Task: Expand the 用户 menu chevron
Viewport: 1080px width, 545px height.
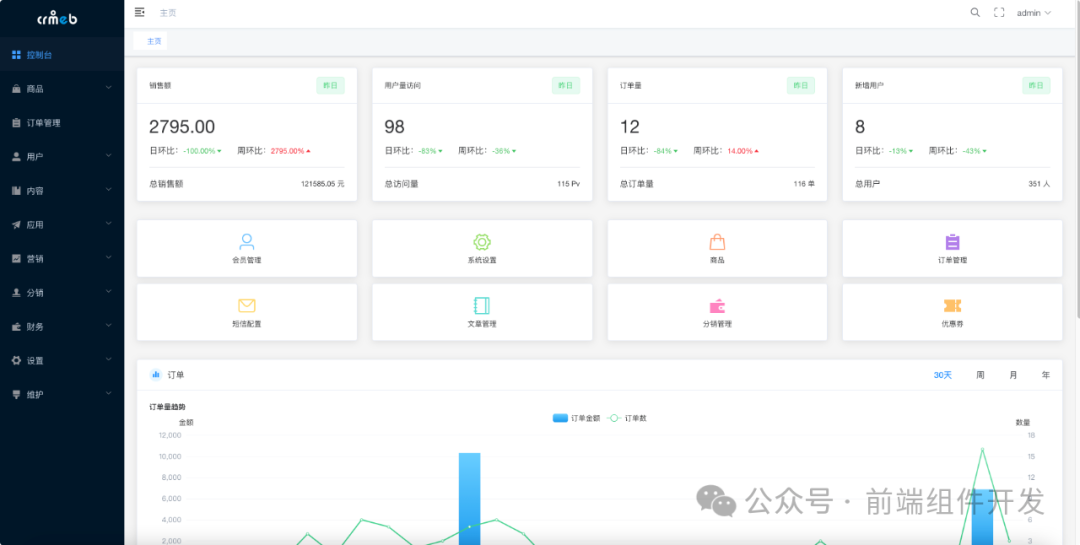Action: point(108,156)
